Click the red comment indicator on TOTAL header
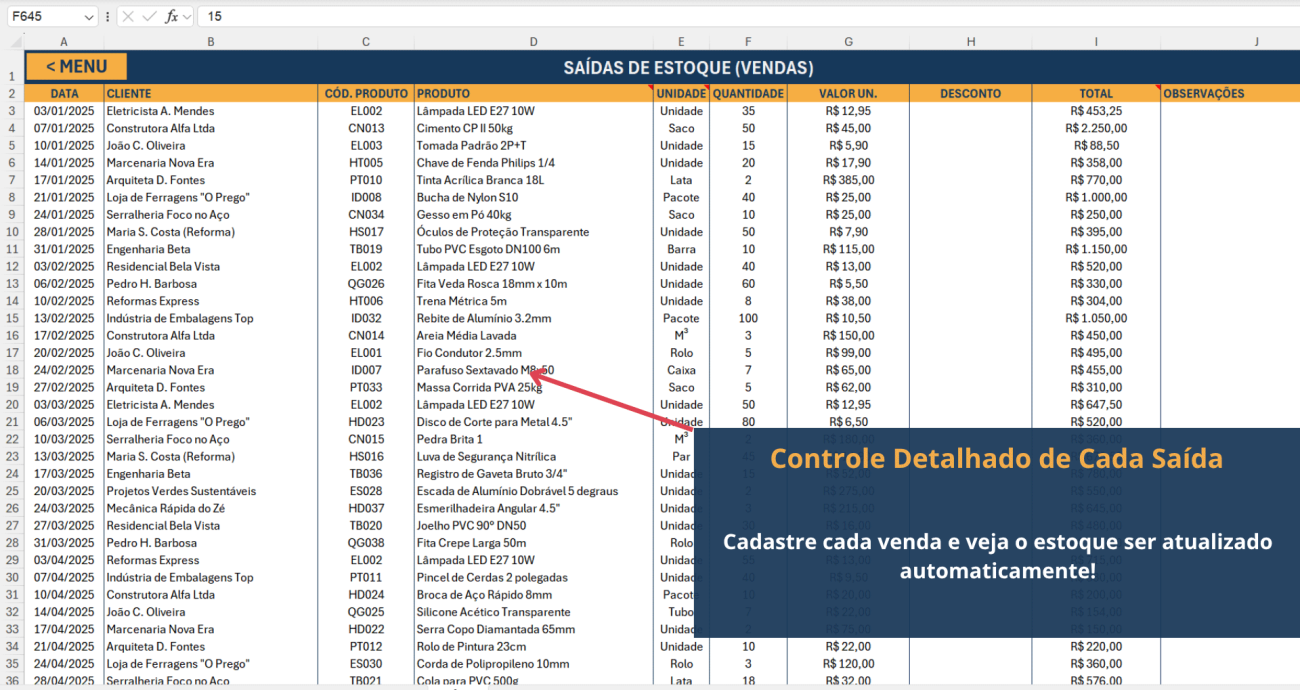This screenshot has height=690, width=1300. coord(1157,88)
